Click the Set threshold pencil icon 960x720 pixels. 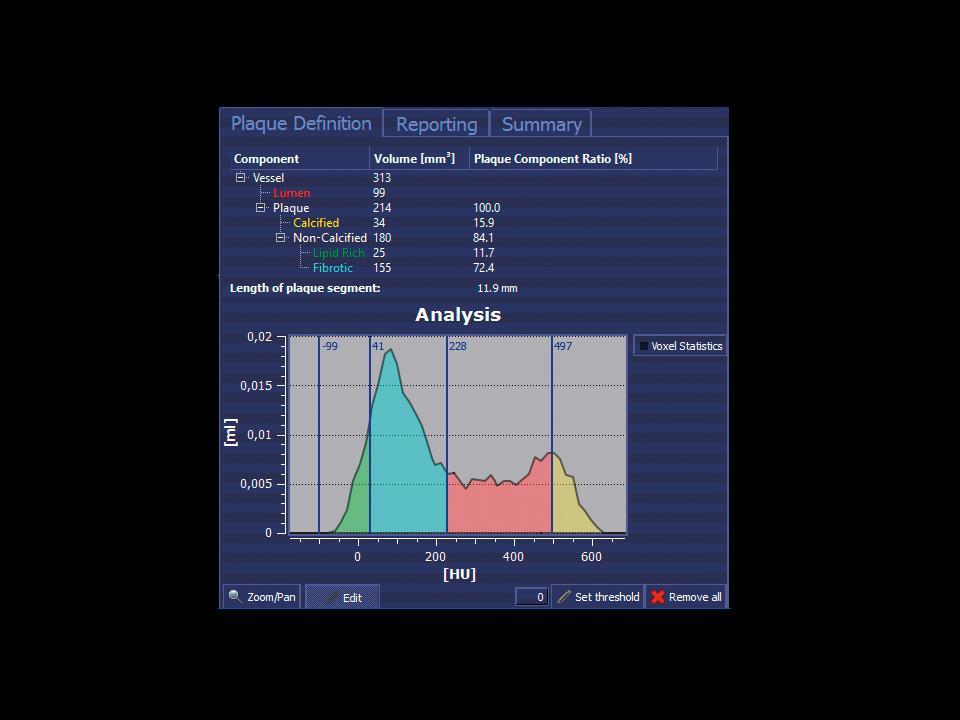pos(564,597)
